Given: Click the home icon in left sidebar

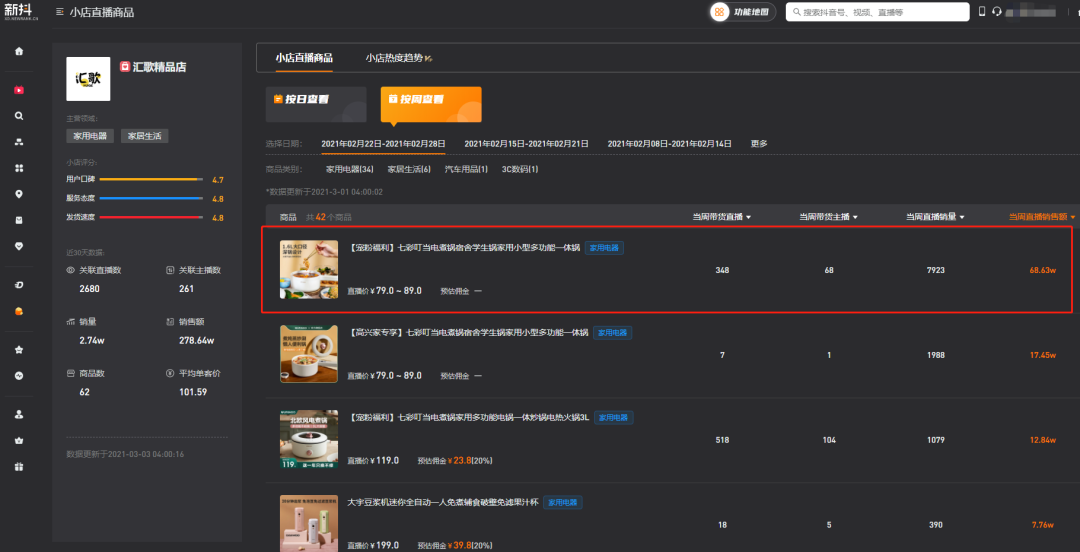Looking at the screenshot, I should tap(18, 51).
